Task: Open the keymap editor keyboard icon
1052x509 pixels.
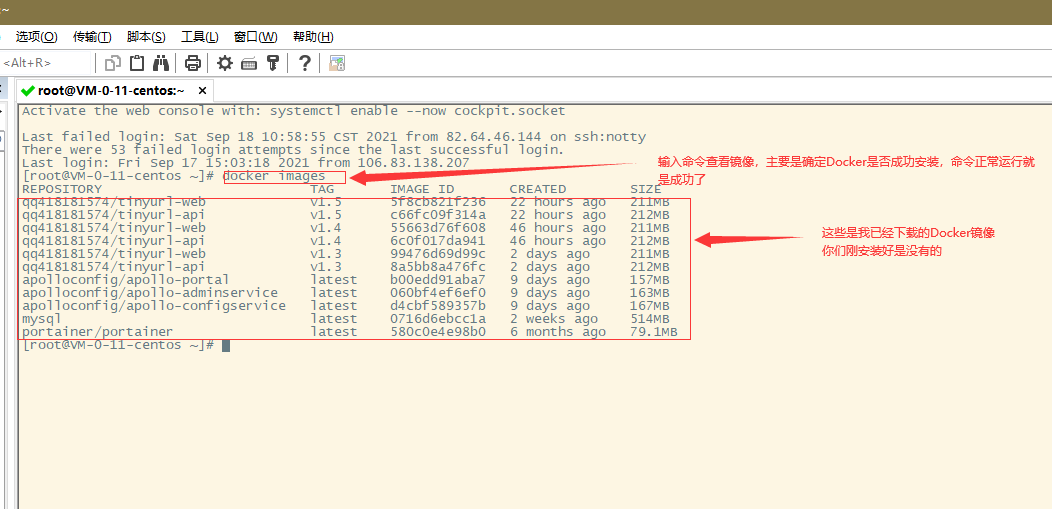Action: (x=249, y=64)
